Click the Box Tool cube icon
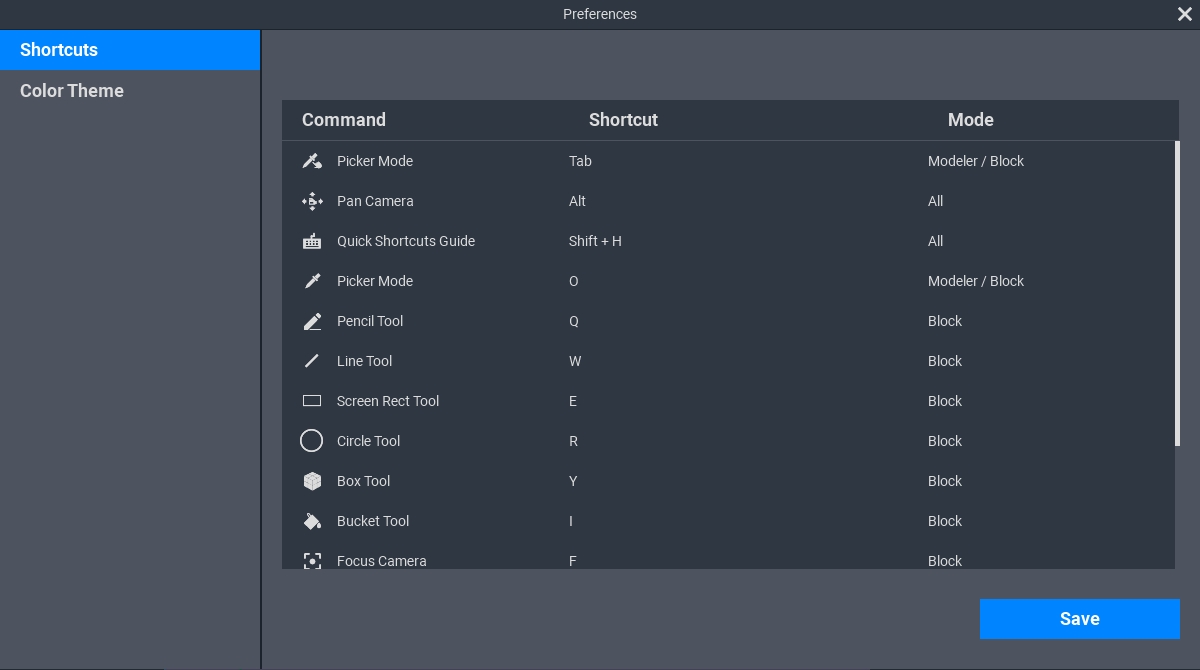The height and width of the screenshot is (670, 1200). point(312,481)
